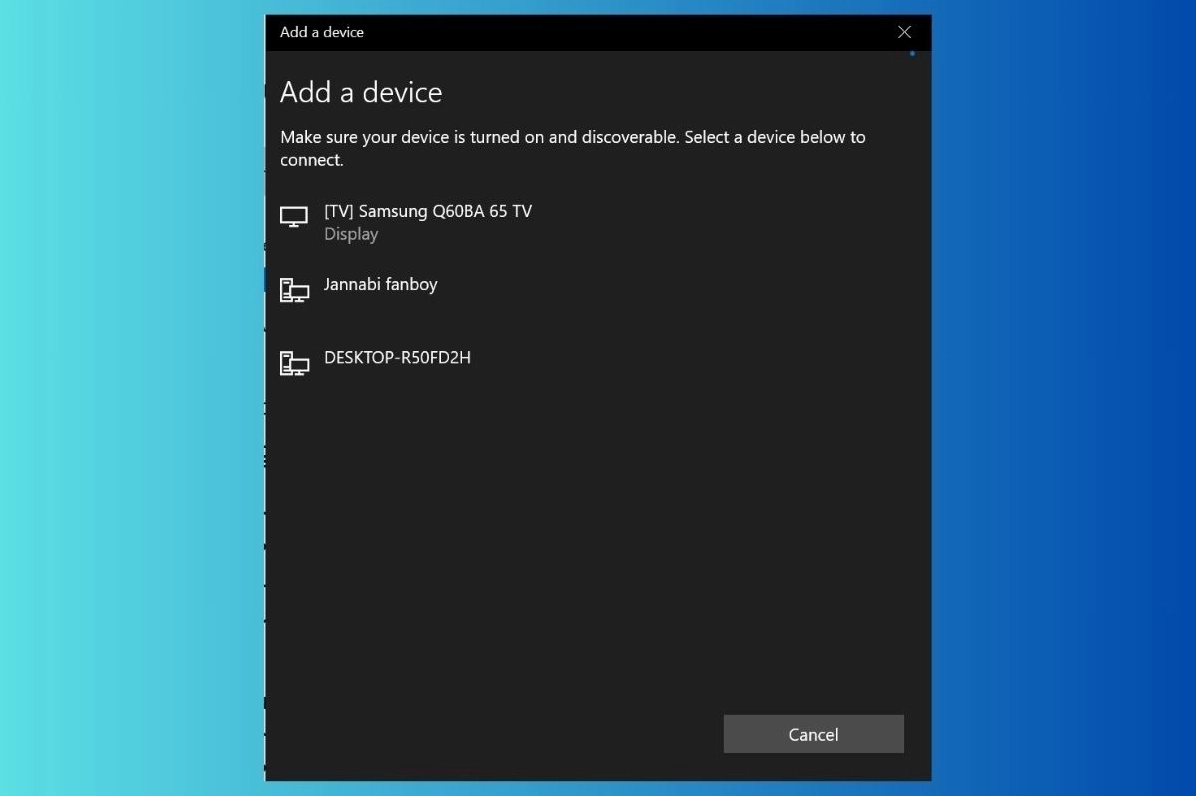
Task: Click the desktop background left of the dialog
Action: (130, 400)
